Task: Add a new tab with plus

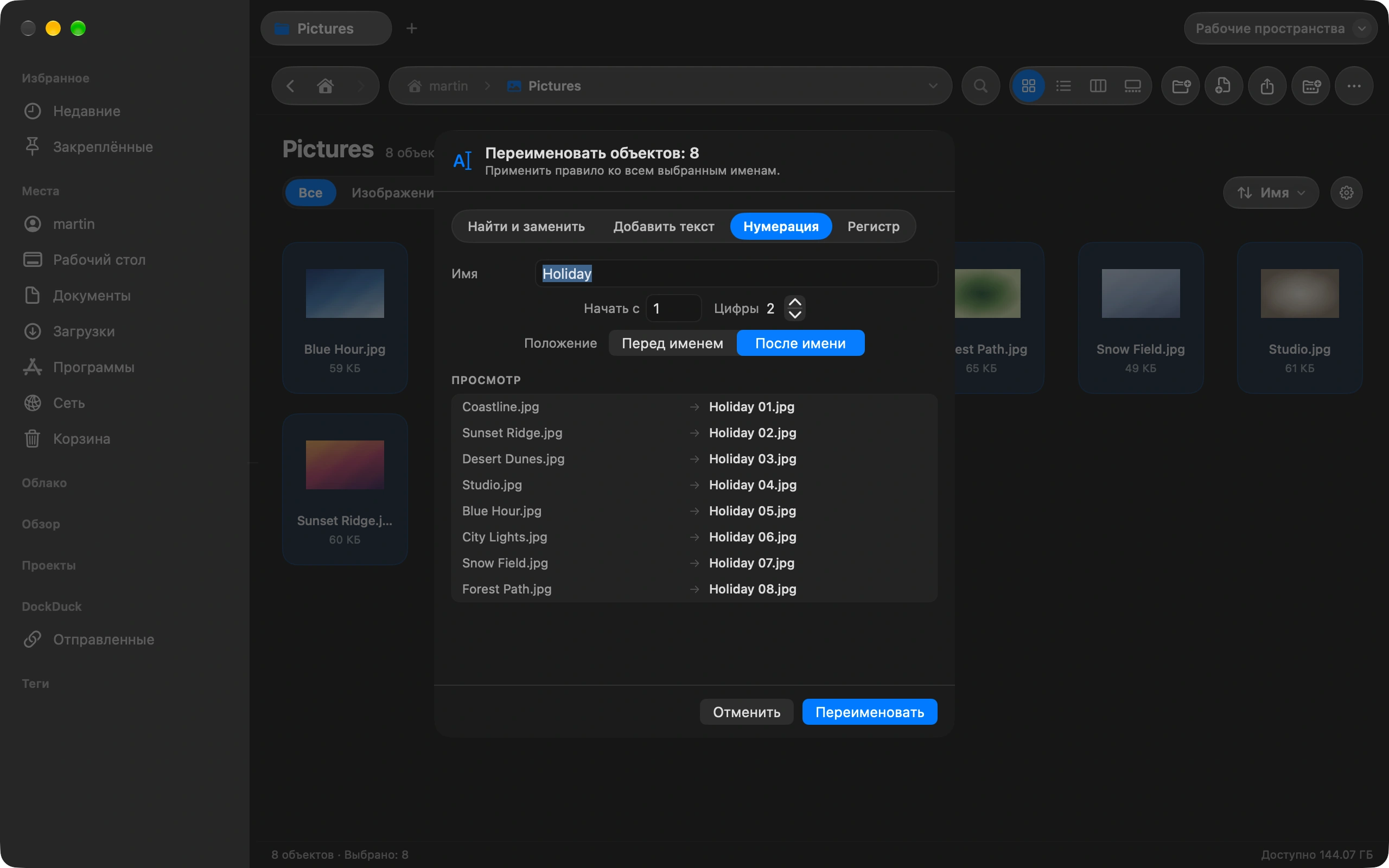Action: point(411,28)
